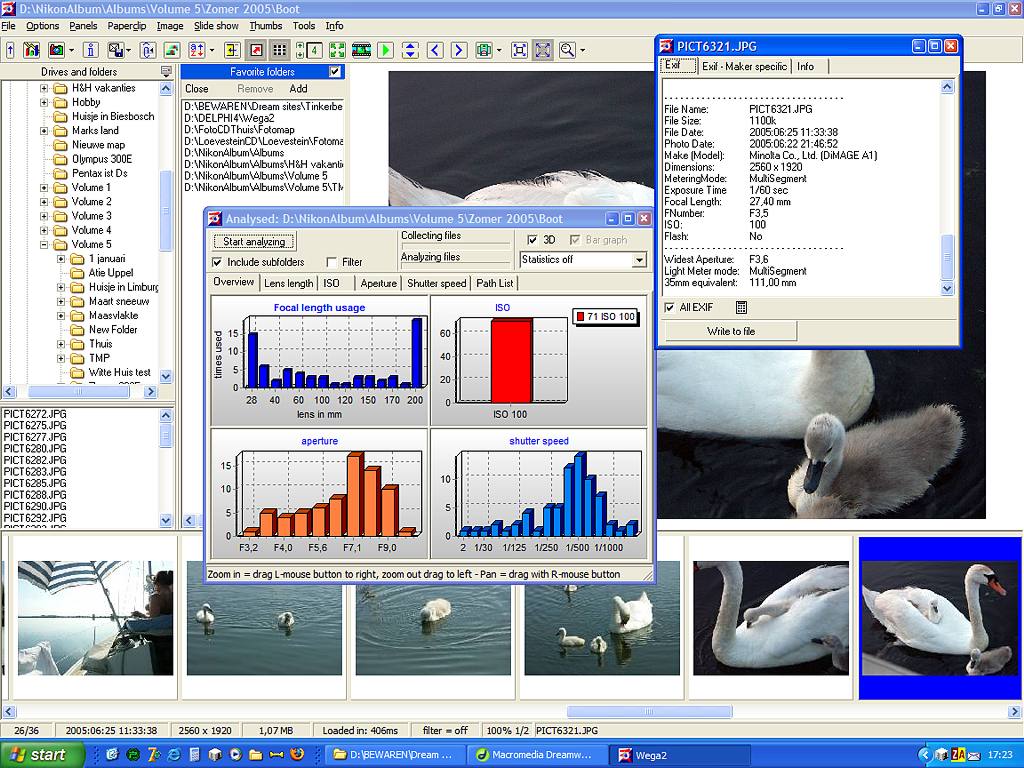Click the magnifier zoom icon in toolbar

[567, 50]
